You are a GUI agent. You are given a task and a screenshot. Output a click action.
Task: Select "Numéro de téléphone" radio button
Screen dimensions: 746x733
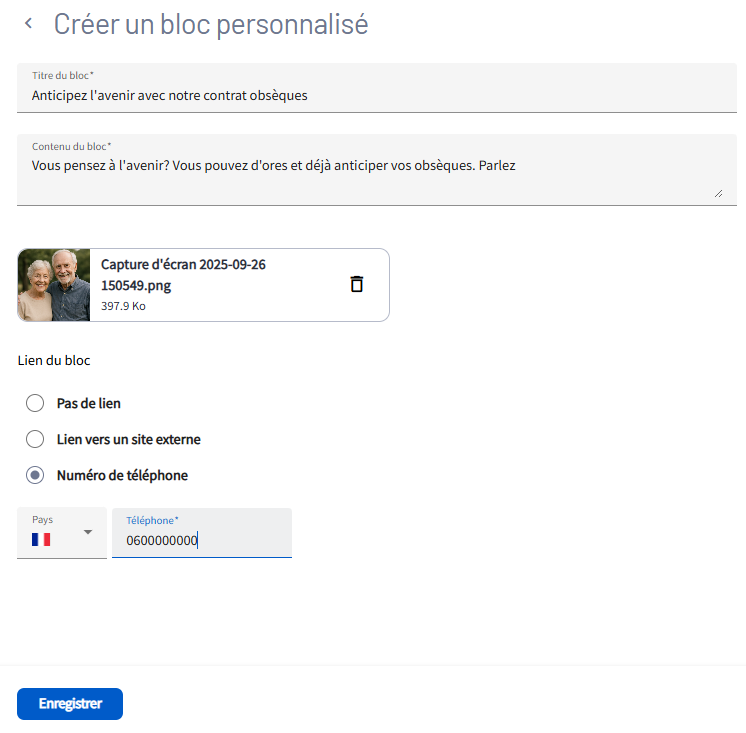[x=35, y=475]
